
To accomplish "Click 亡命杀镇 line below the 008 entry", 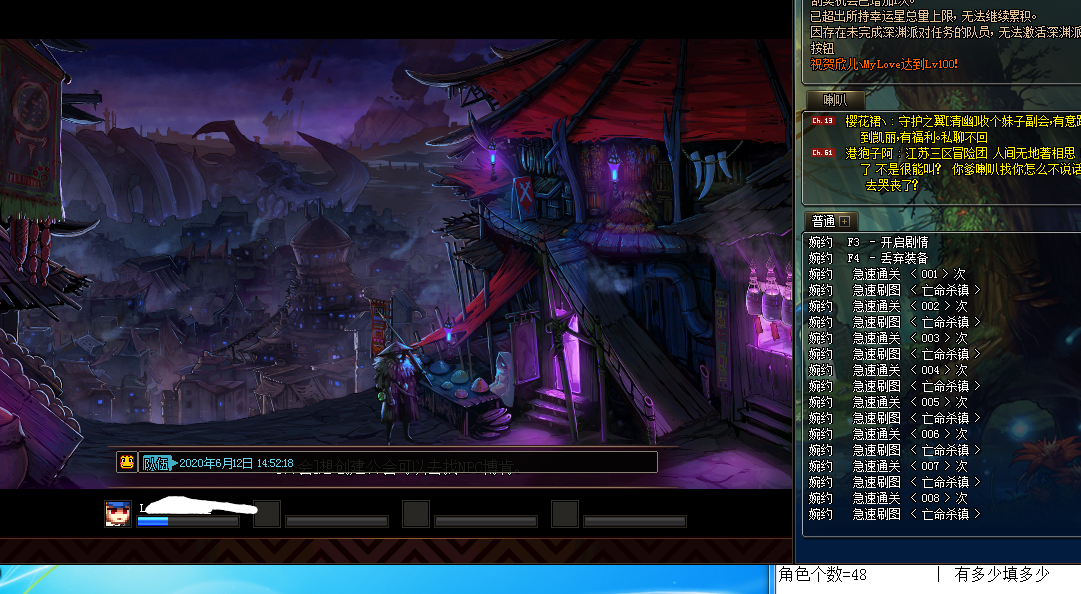I will point(894,514).
